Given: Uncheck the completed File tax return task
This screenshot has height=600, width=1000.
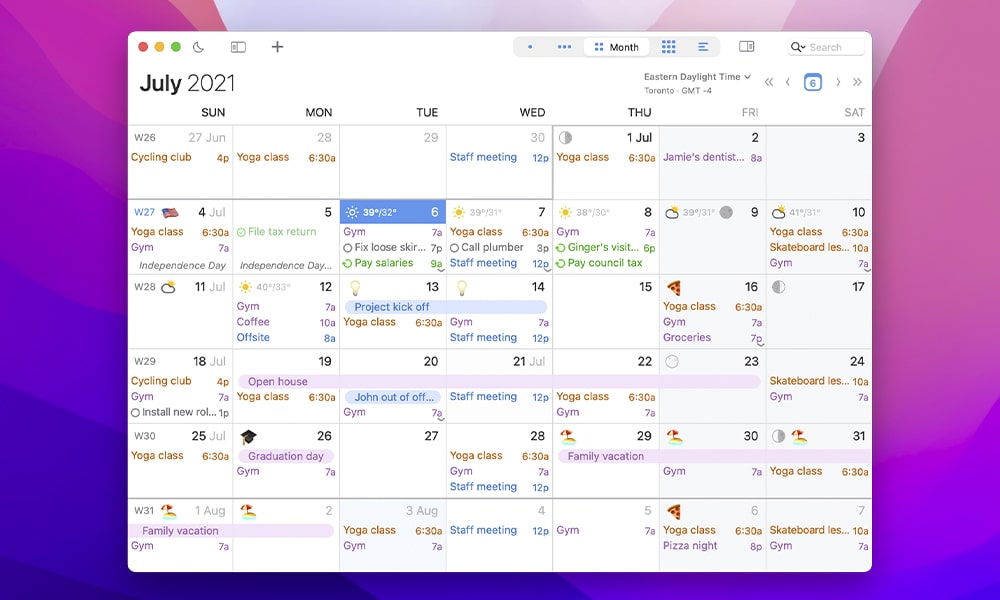Looking at the screenshot, I should tap(241, 232).
